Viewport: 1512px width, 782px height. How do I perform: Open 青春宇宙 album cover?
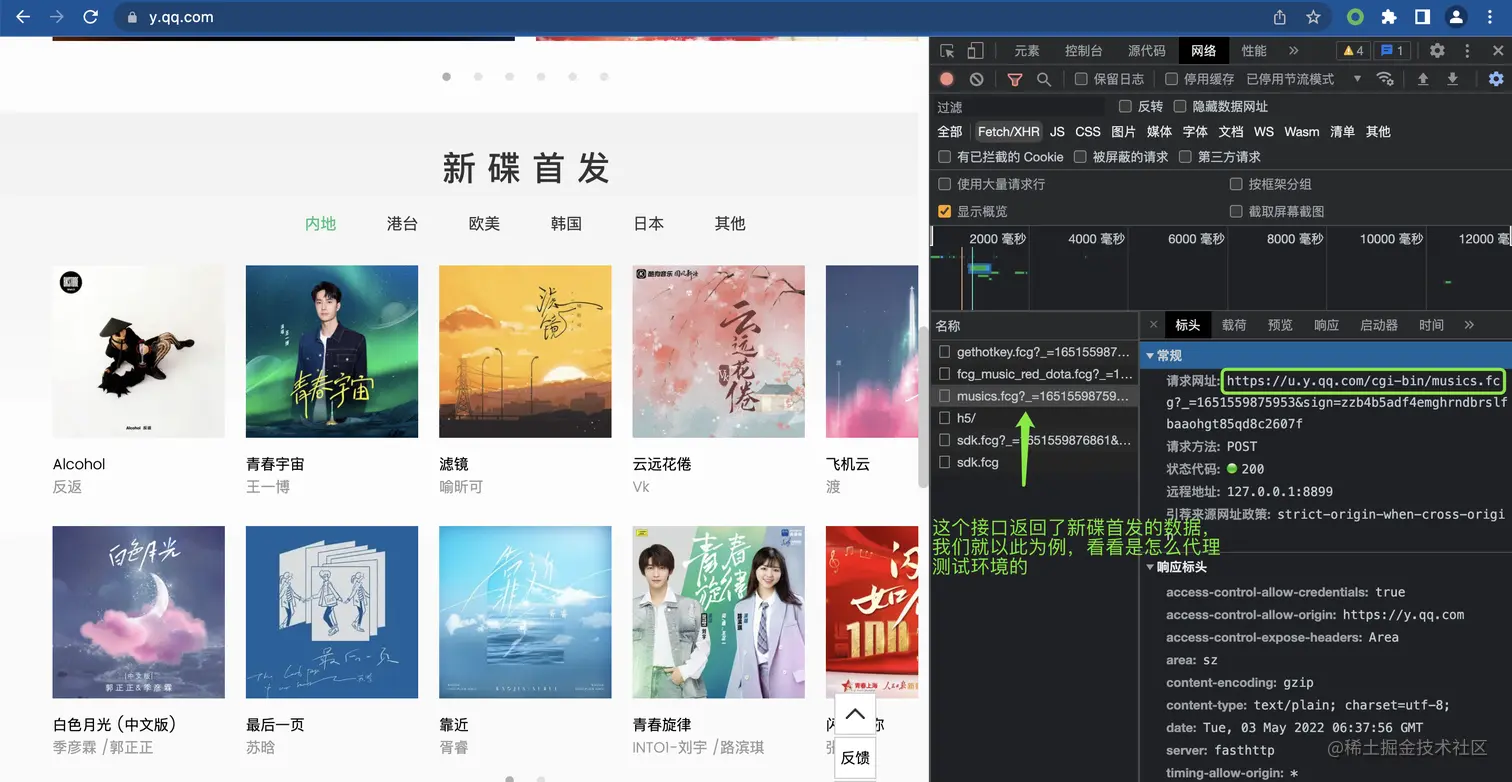[332, 351]
